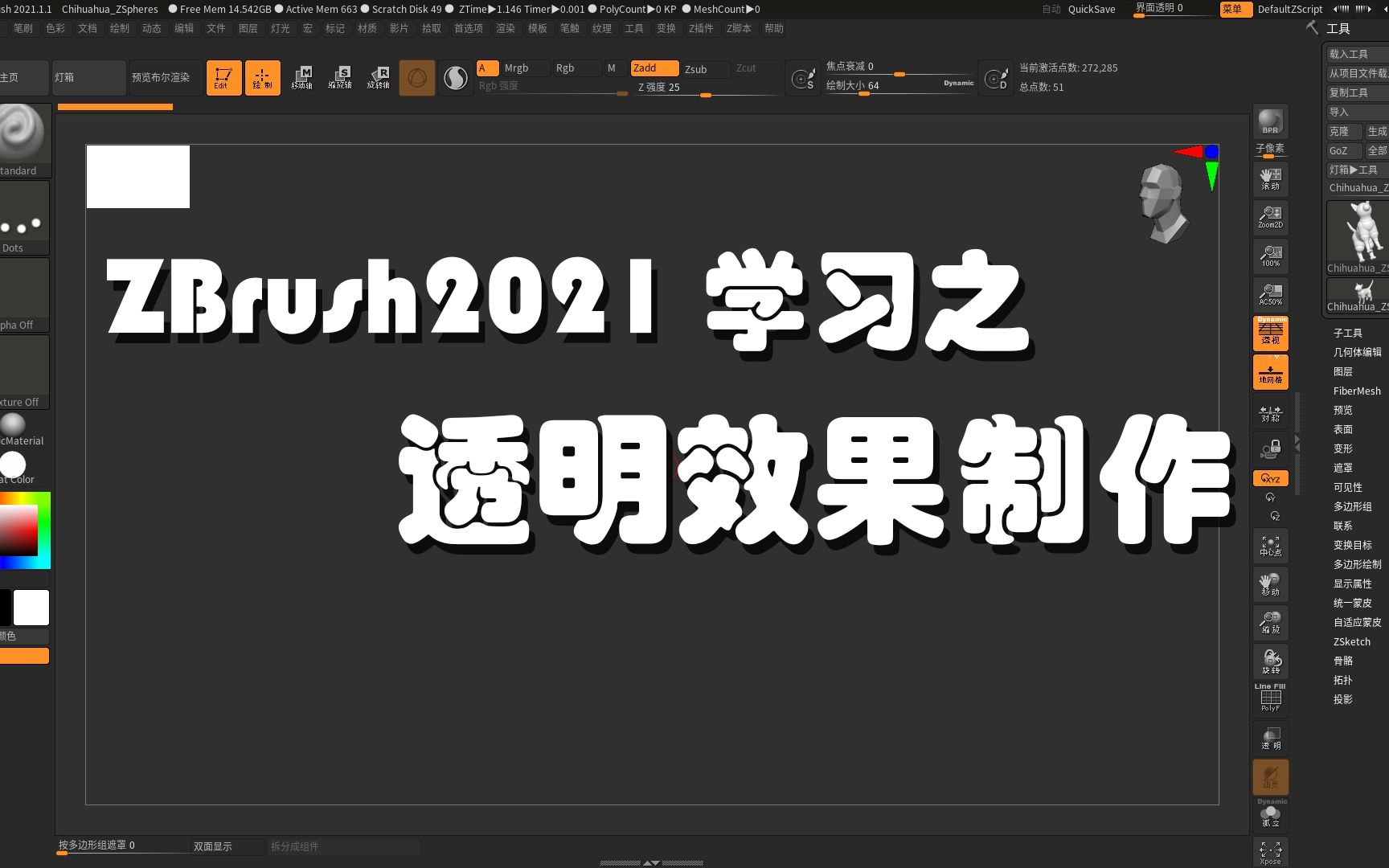Expand the Polygroups (多边形组) section

(1352, 506)
